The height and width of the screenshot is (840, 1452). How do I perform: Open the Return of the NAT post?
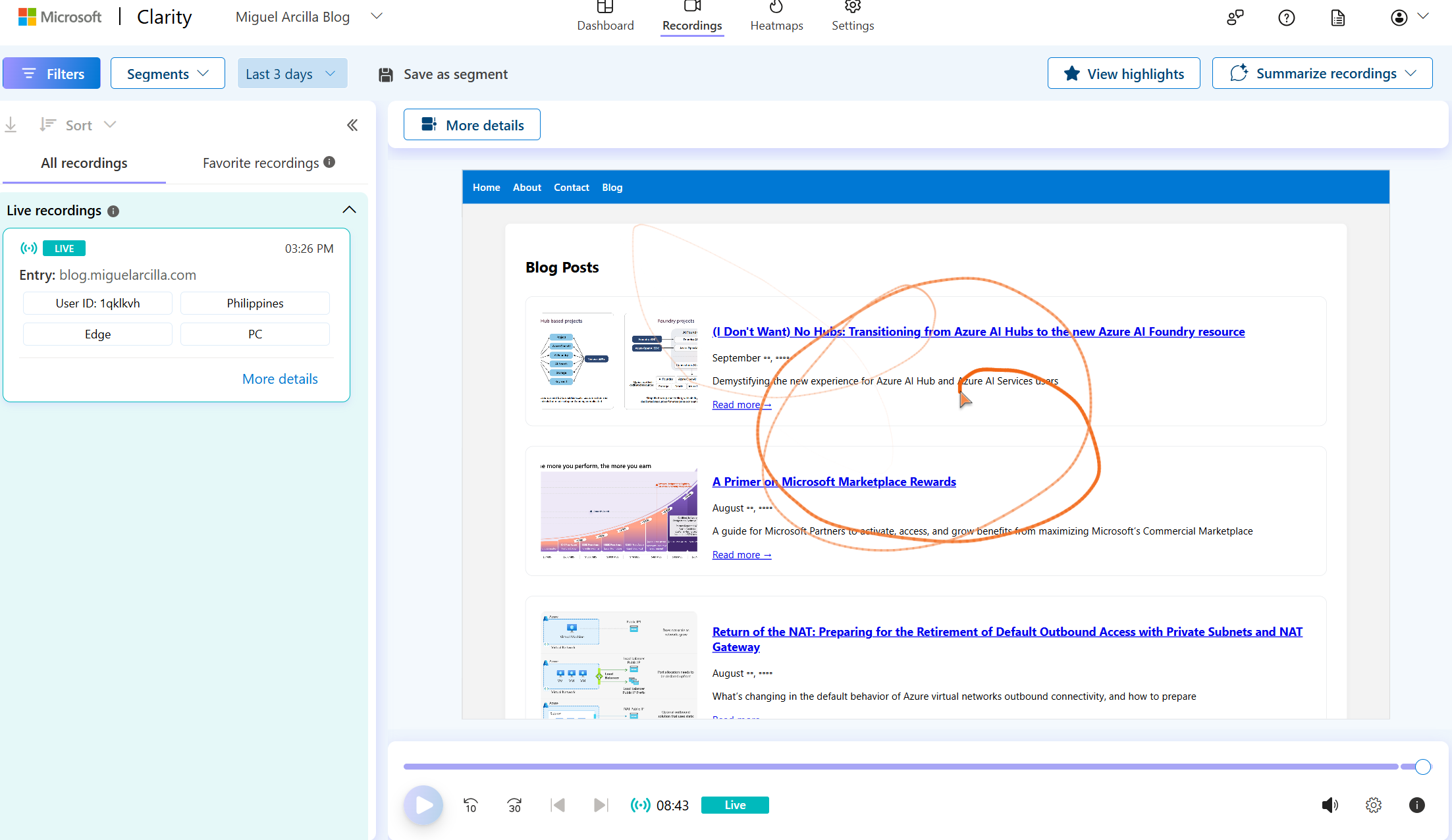[1007, 639]
